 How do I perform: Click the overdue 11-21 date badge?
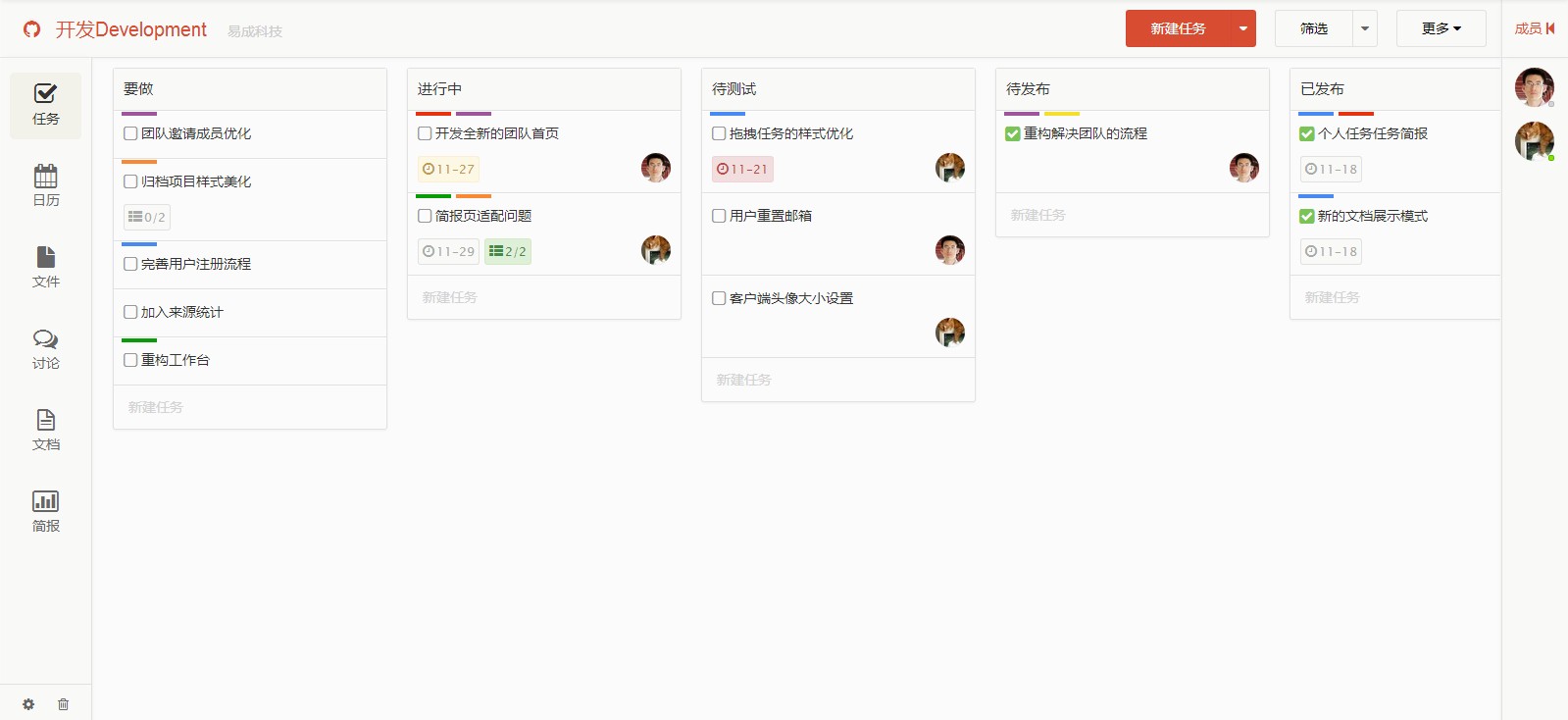pos(742,169)
